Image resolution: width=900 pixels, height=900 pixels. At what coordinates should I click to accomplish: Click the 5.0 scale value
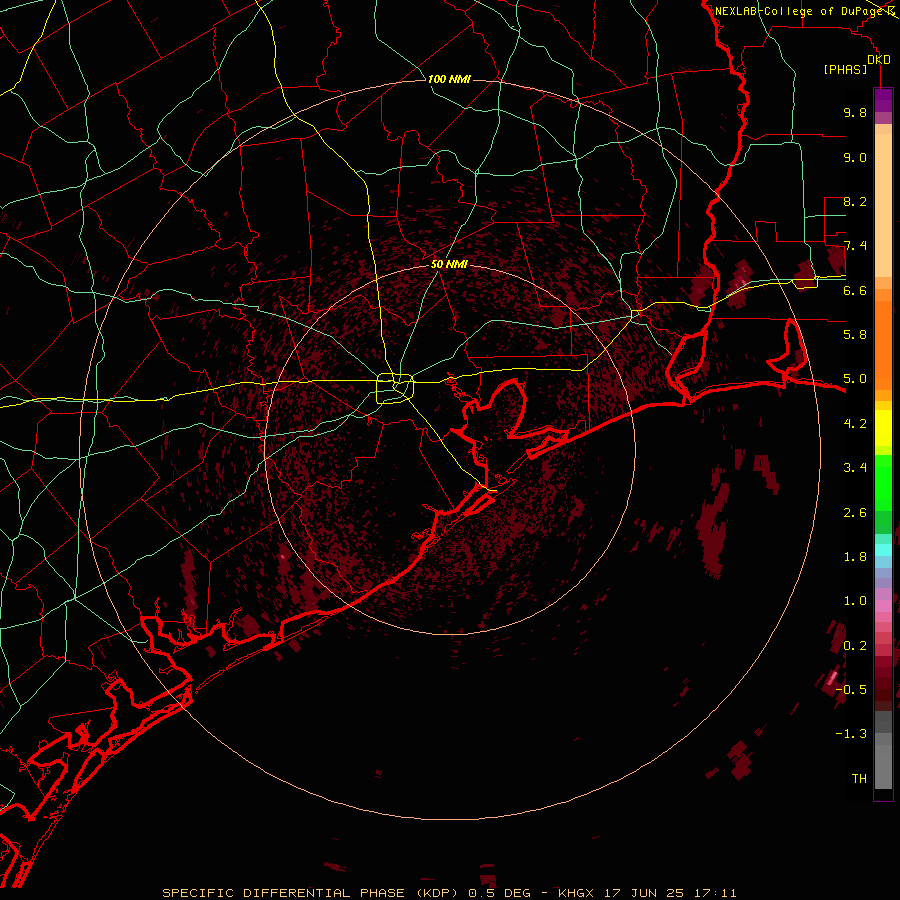click(855, 379)
